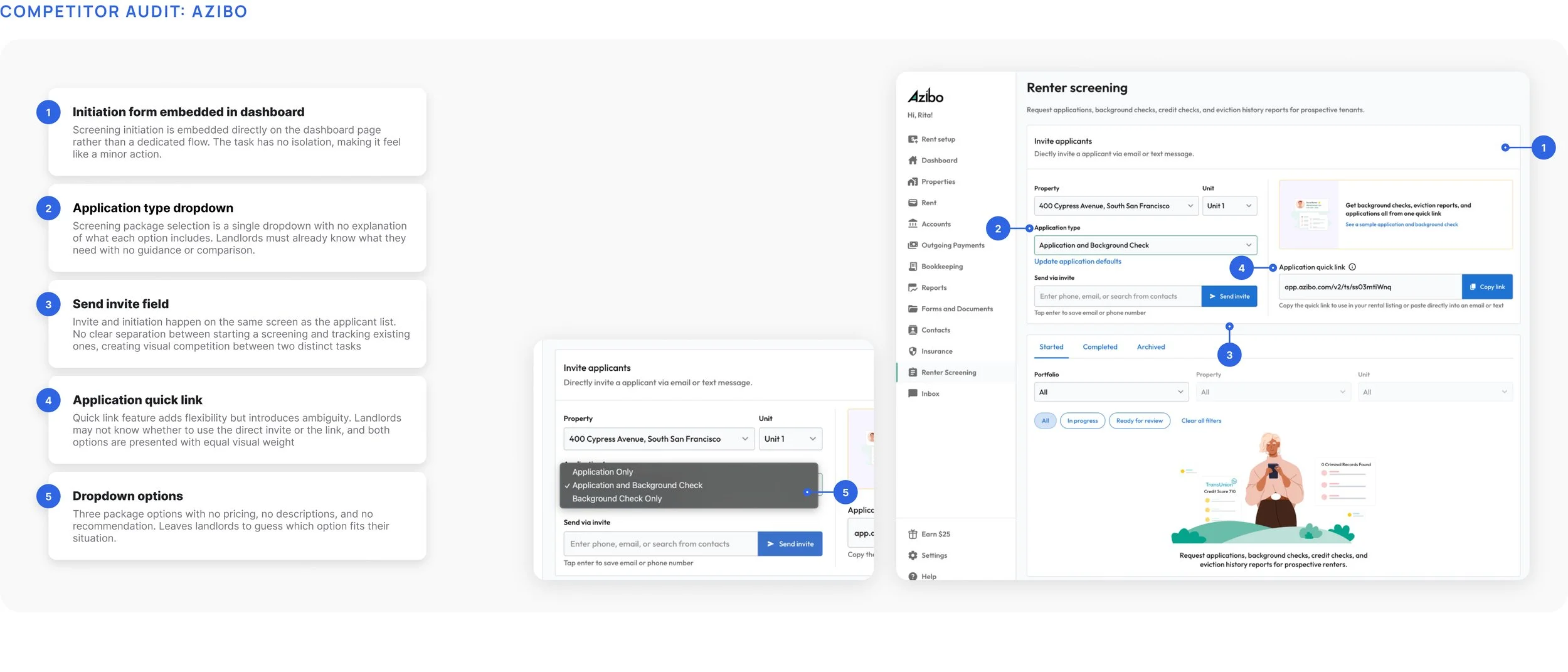1568x672 pixels.
Task: Click the application quick link URL field
Action: pos(1370,287)
